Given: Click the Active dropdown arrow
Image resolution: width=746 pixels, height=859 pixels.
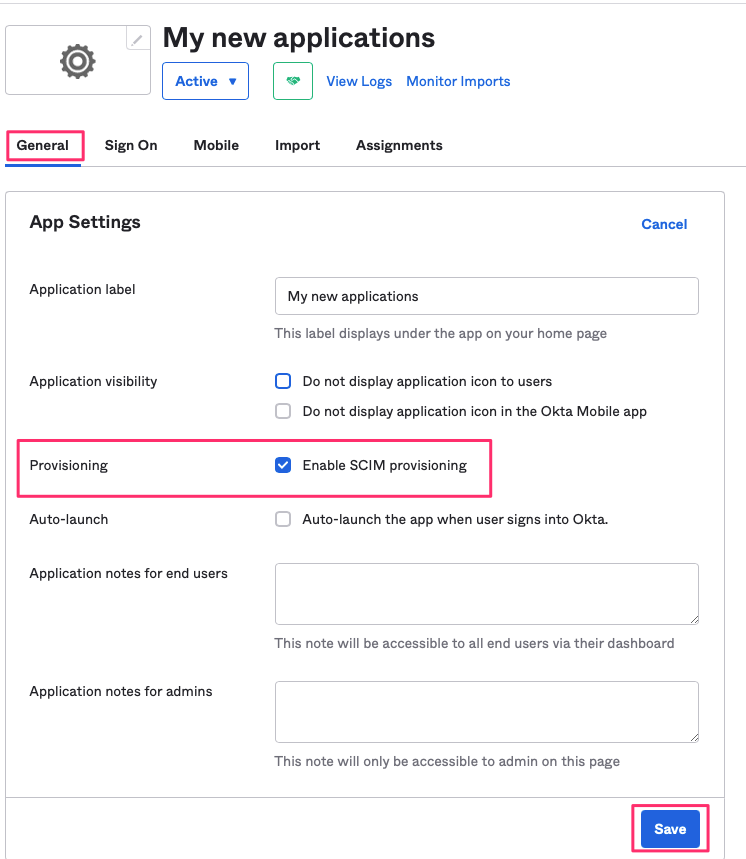Looking at the screenshot, I should pyautogui.click(x=233, y=82).
